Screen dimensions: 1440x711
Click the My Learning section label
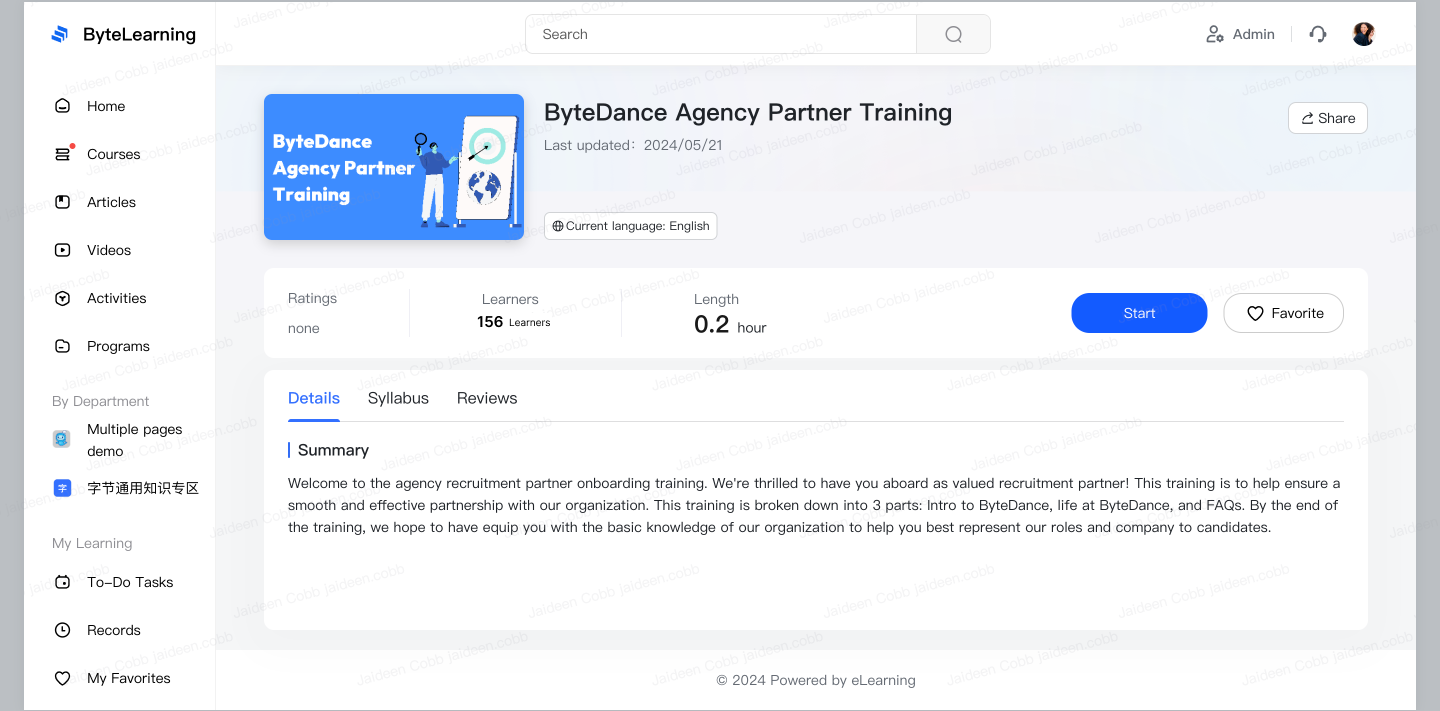[92, 543]
